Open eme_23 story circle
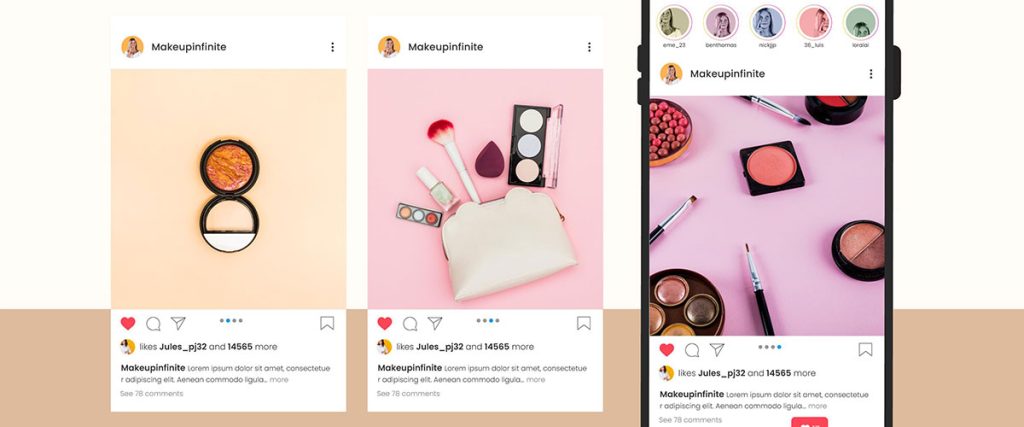 click(x=674, y=22)
